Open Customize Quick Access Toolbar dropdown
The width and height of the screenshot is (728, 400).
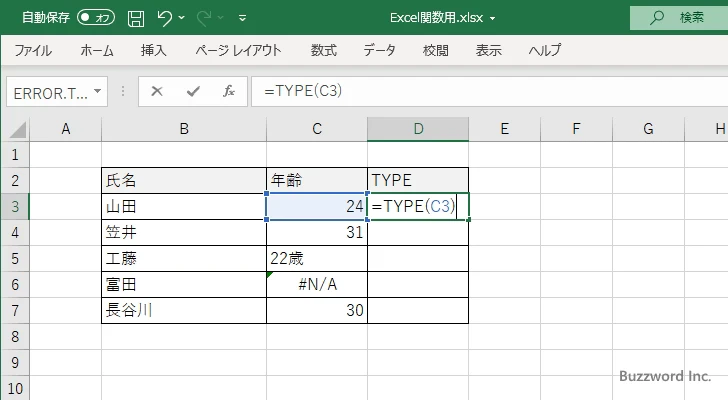[242, 18]
